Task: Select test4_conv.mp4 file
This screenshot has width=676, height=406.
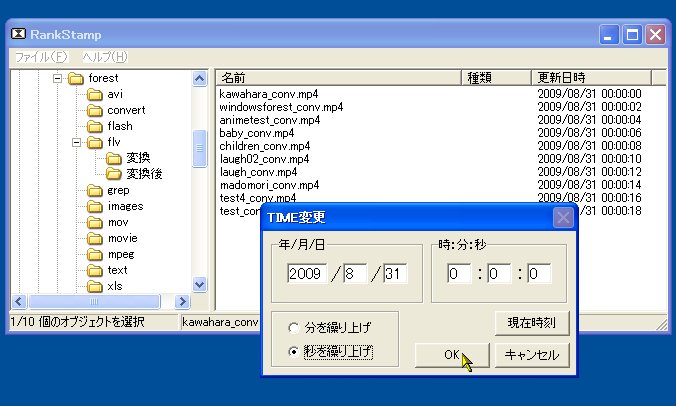Action: click(x=258, y=198)
